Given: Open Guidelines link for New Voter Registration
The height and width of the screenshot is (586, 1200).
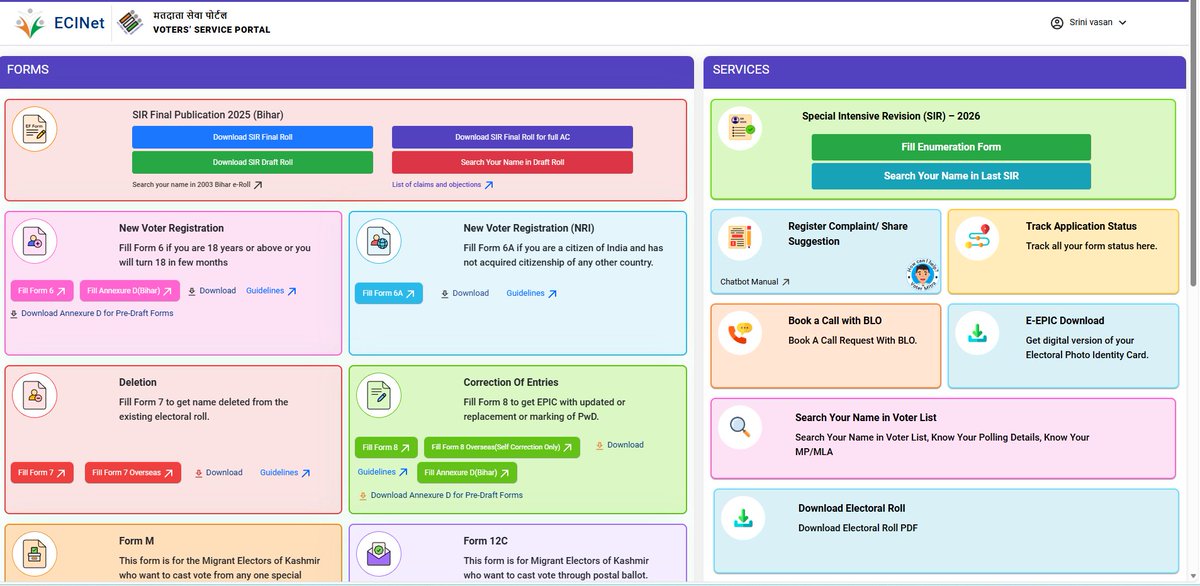Looking at the screenshot, I should point(271,291).
